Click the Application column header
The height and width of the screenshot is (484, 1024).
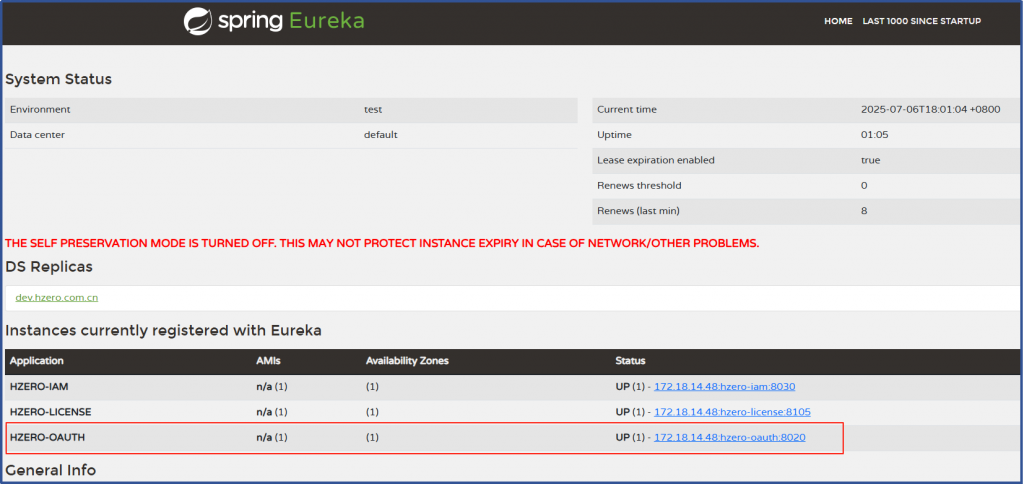(x=37, y=360)
